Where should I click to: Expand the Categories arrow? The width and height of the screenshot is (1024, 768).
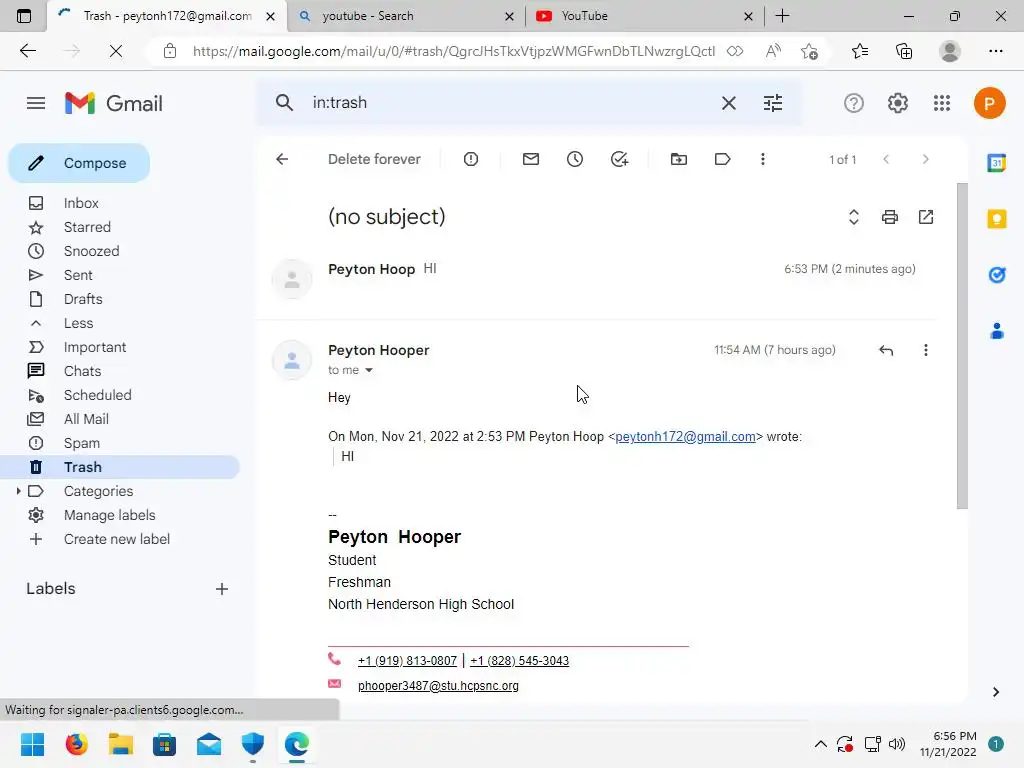tap(18, 491)
